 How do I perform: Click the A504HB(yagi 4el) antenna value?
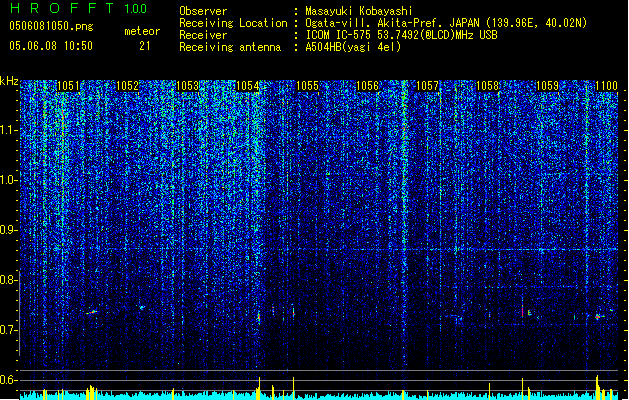click(x=353, y=47)
